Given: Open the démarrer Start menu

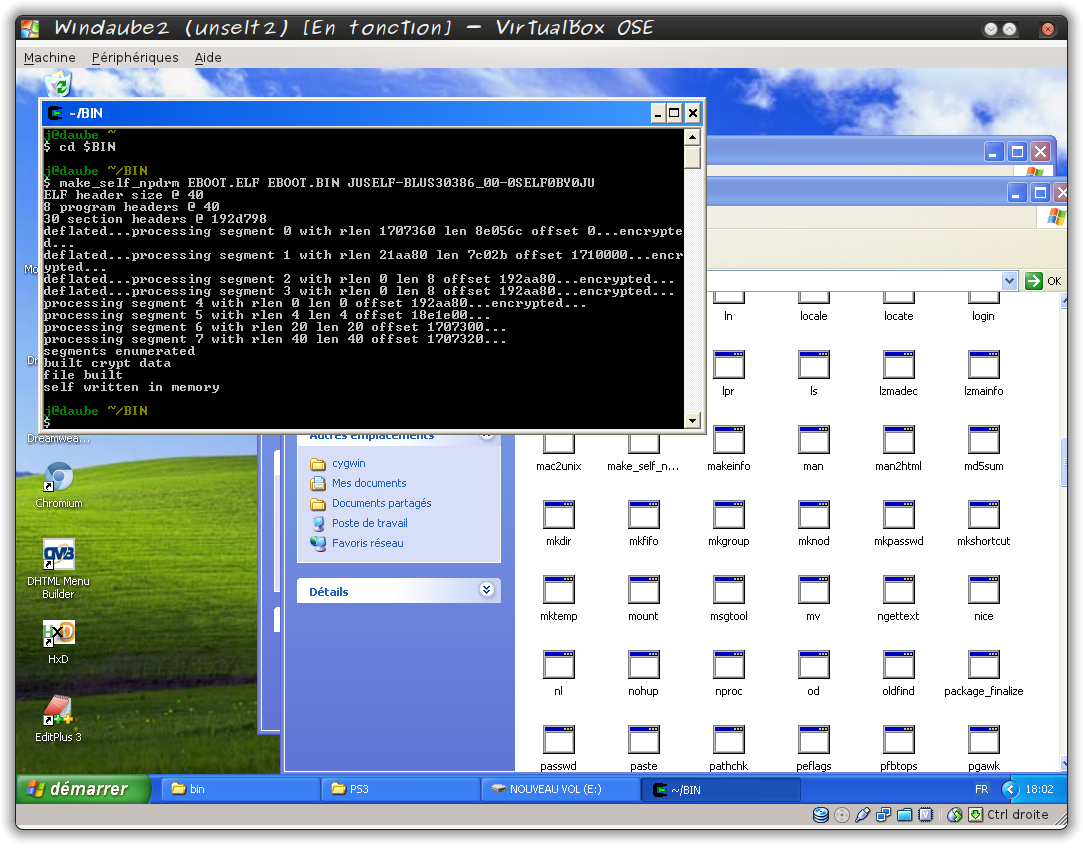Looking at the screenshot, I should [x=82, y=789].
